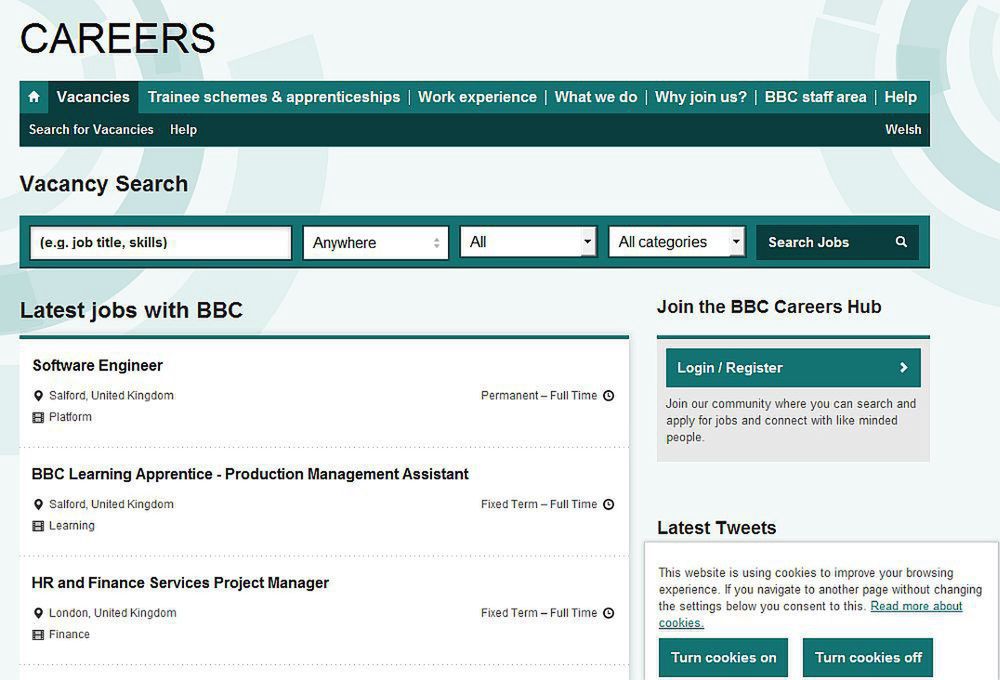Click the Learning category text

click(x=71, y=526)
